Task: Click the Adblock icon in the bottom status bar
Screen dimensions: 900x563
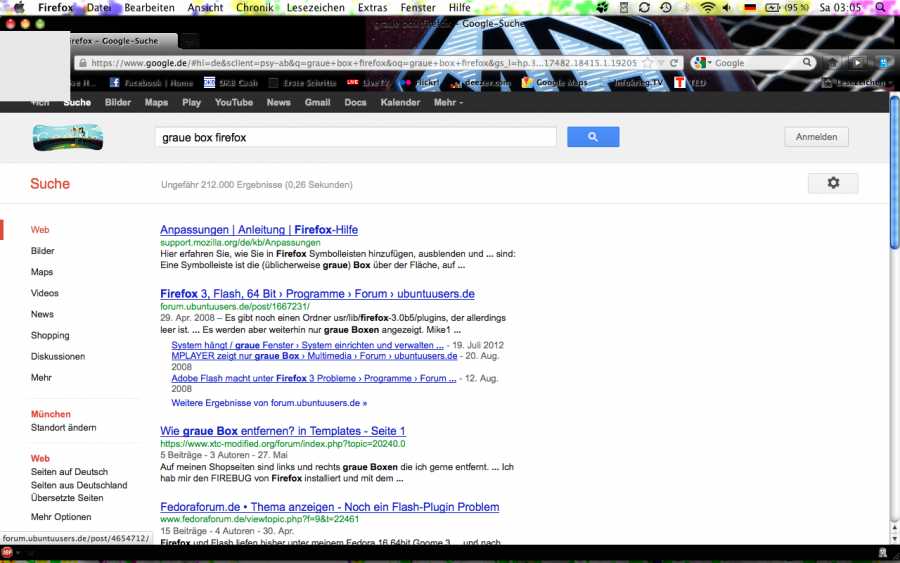Action: (x=7, y=553)
